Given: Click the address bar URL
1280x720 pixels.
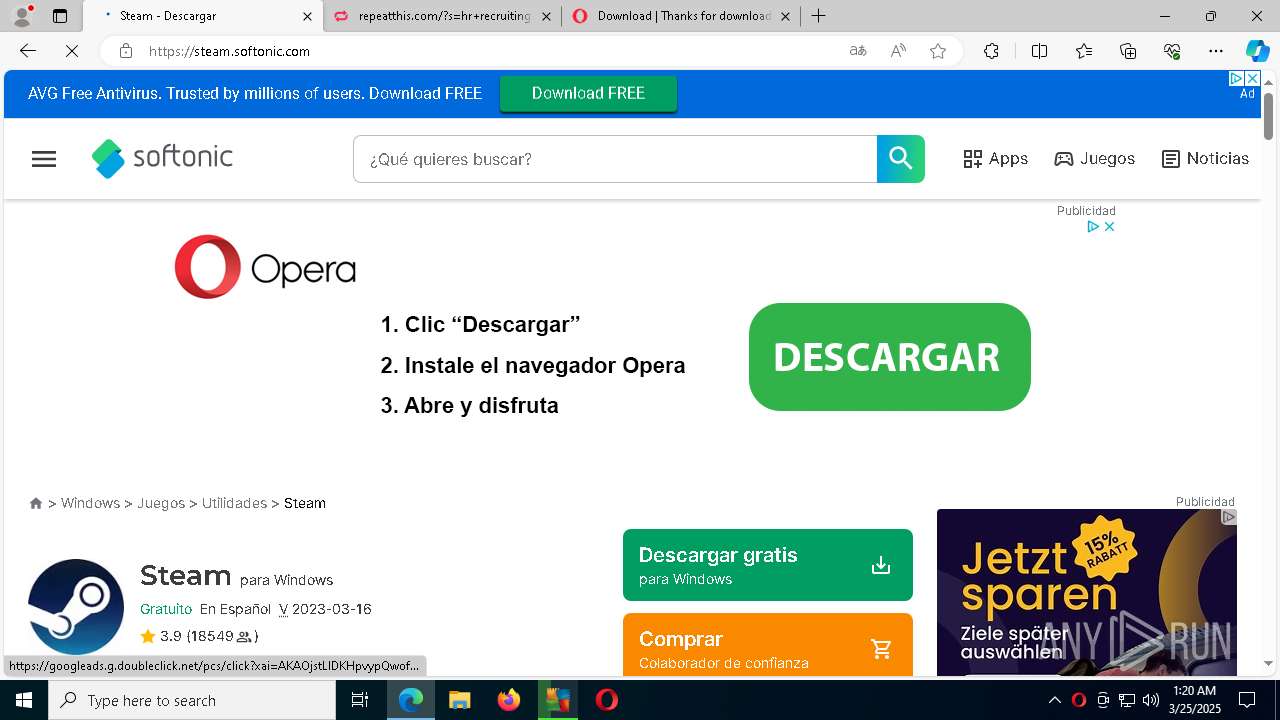Looking at the screenshot, I should [x=229, y=51].
